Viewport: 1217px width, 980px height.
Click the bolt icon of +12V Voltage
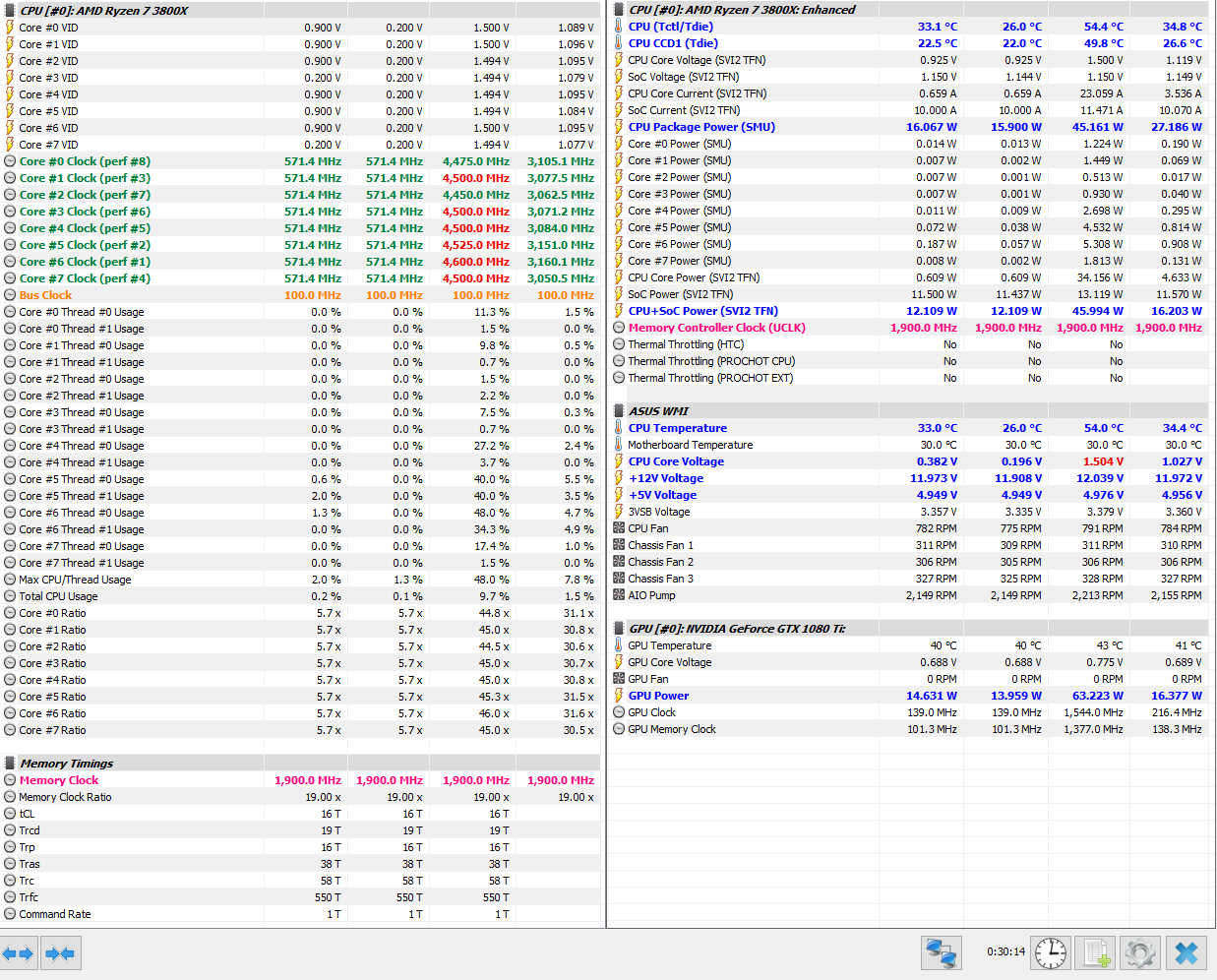(619, 478)
